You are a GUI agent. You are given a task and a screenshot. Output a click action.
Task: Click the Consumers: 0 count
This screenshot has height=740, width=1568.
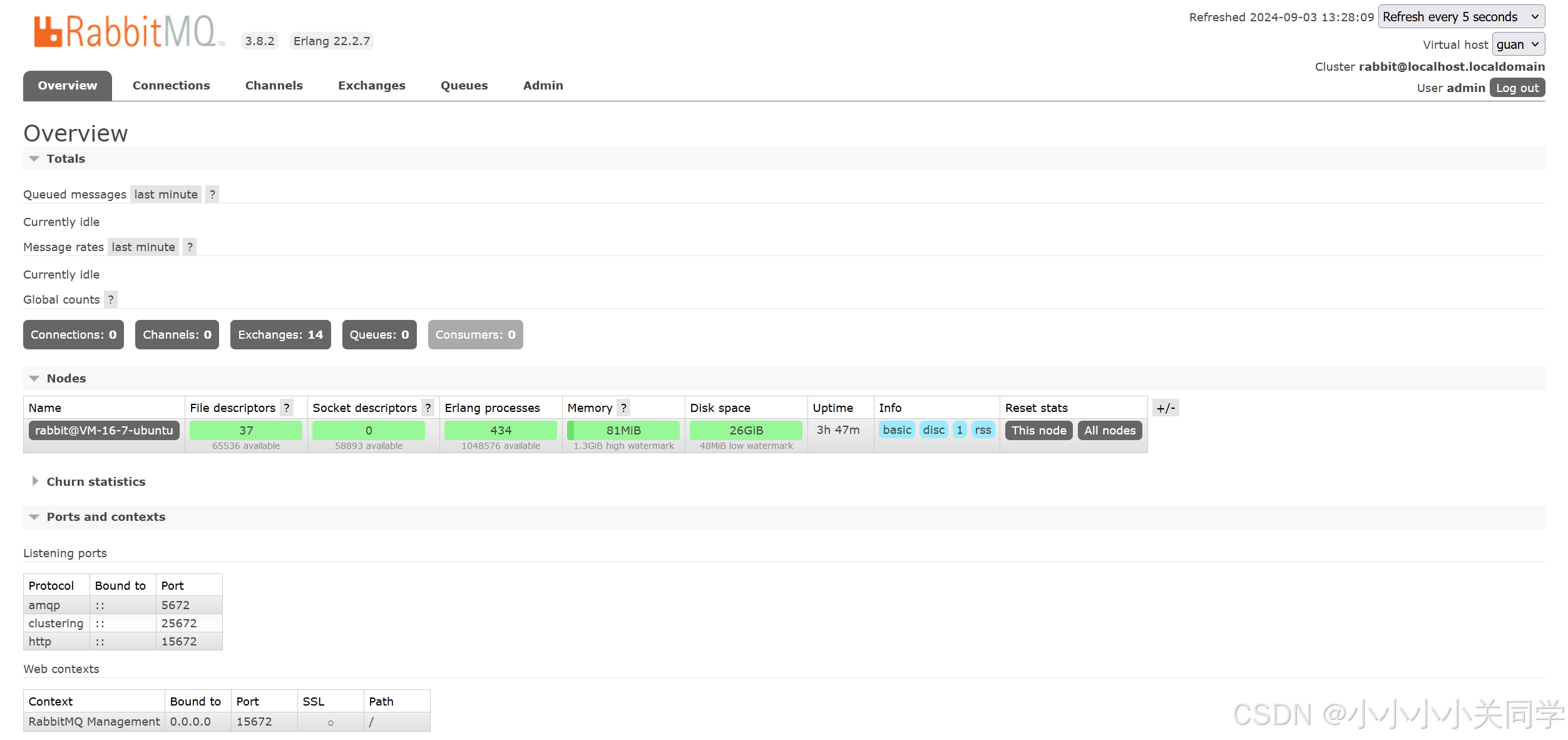point(476,335)
